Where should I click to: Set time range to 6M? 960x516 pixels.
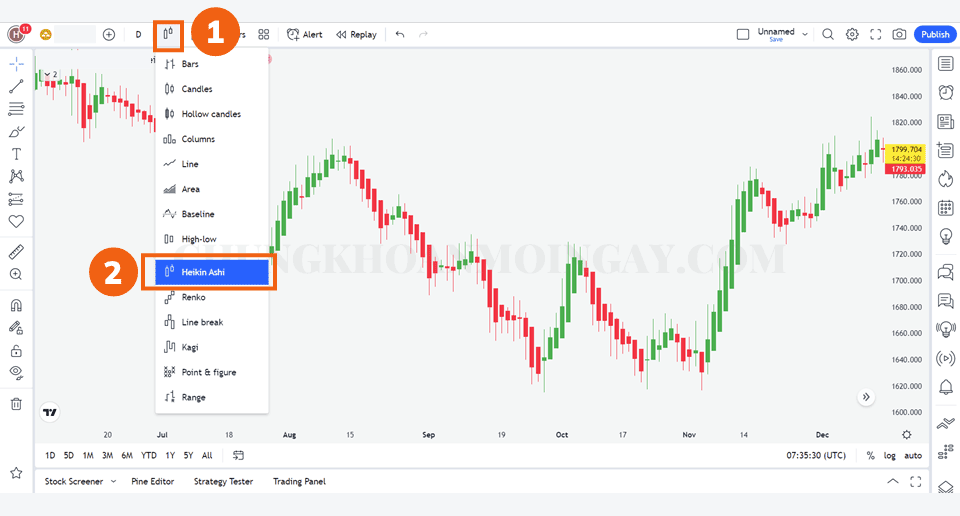pyautogui.click(x=127, y=456)
